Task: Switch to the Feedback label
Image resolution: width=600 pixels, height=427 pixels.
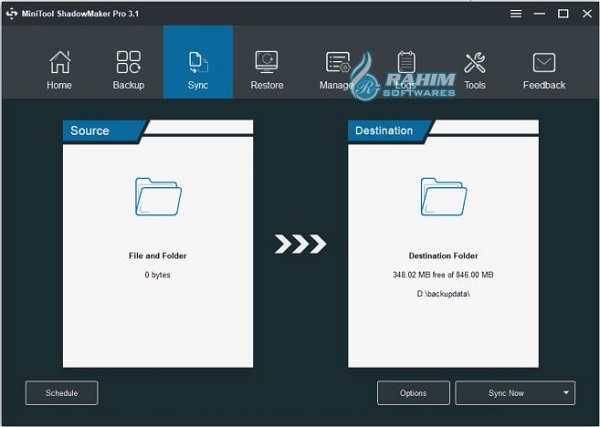Action: tap(544, 85)
